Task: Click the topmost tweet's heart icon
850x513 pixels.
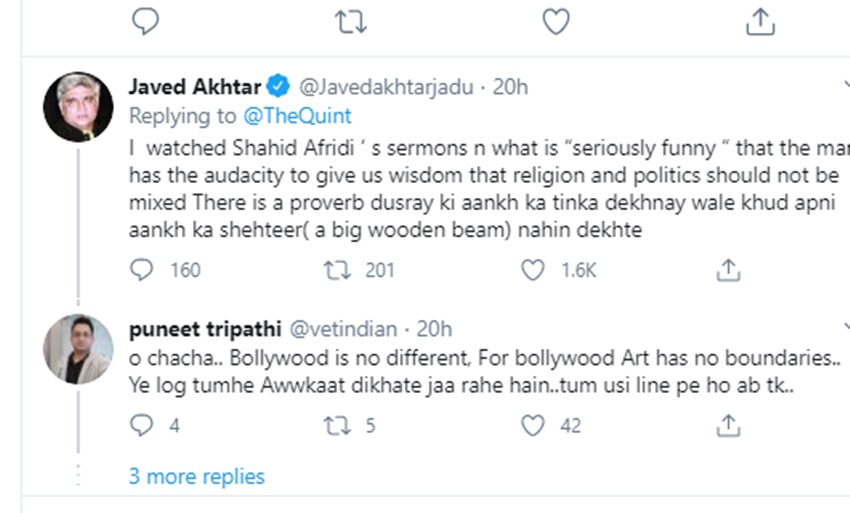Action: pos(555,20)
